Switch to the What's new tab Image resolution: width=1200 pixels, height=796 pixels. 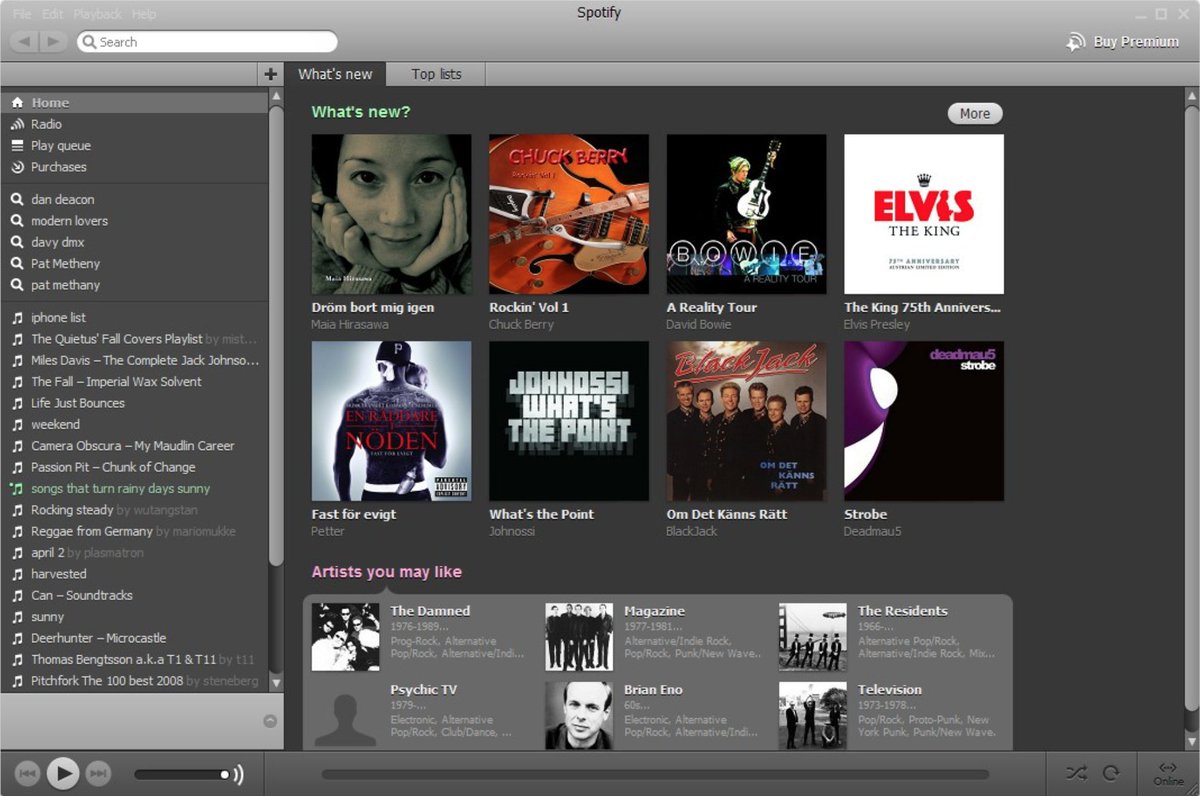[335, 74]
